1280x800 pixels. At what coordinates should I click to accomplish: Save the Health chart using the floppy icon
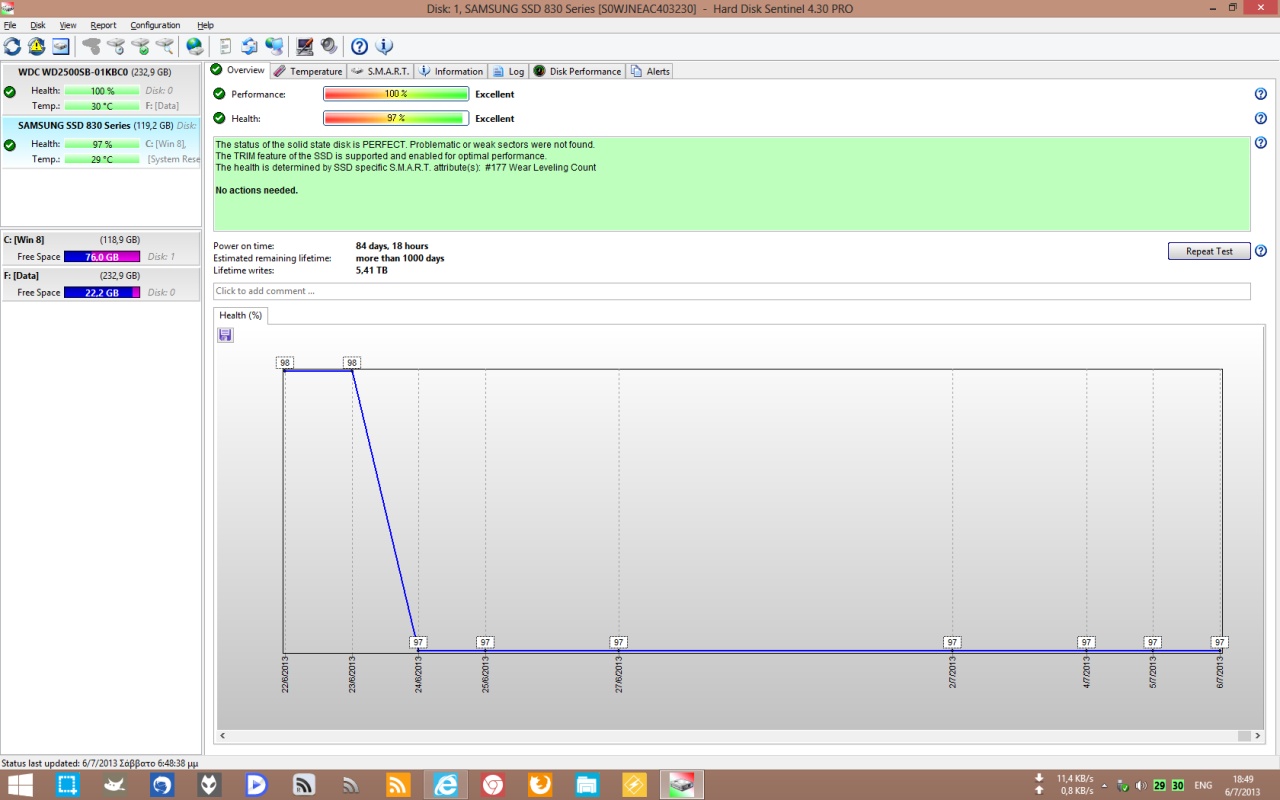pyautogui.click(x=225, y=335)
